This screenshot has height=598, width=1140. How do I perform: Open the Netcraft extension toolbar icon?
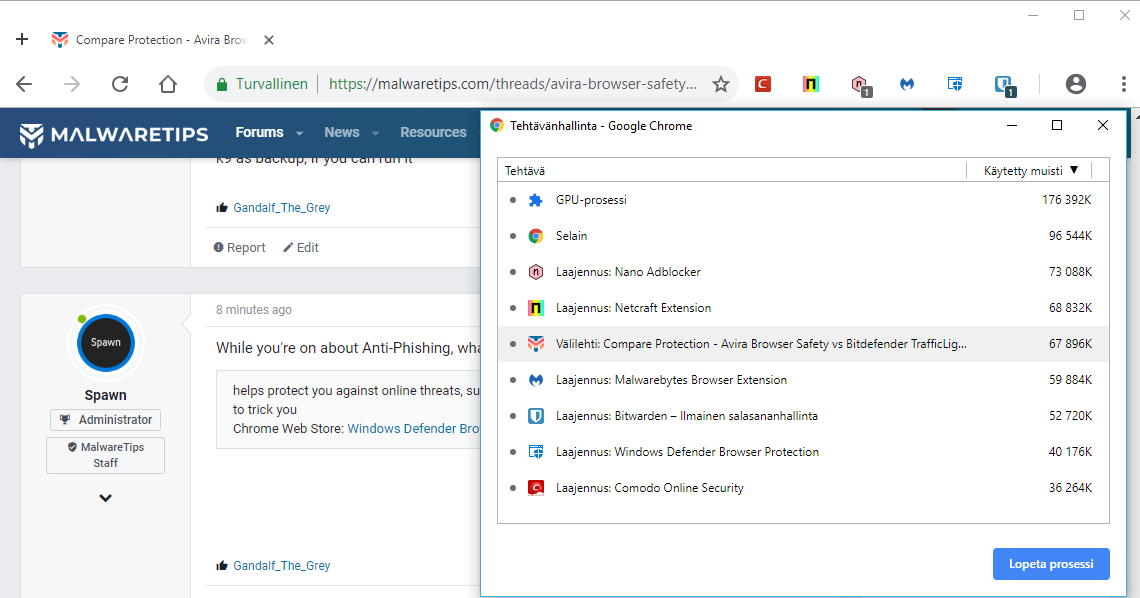tap(811, 84)
